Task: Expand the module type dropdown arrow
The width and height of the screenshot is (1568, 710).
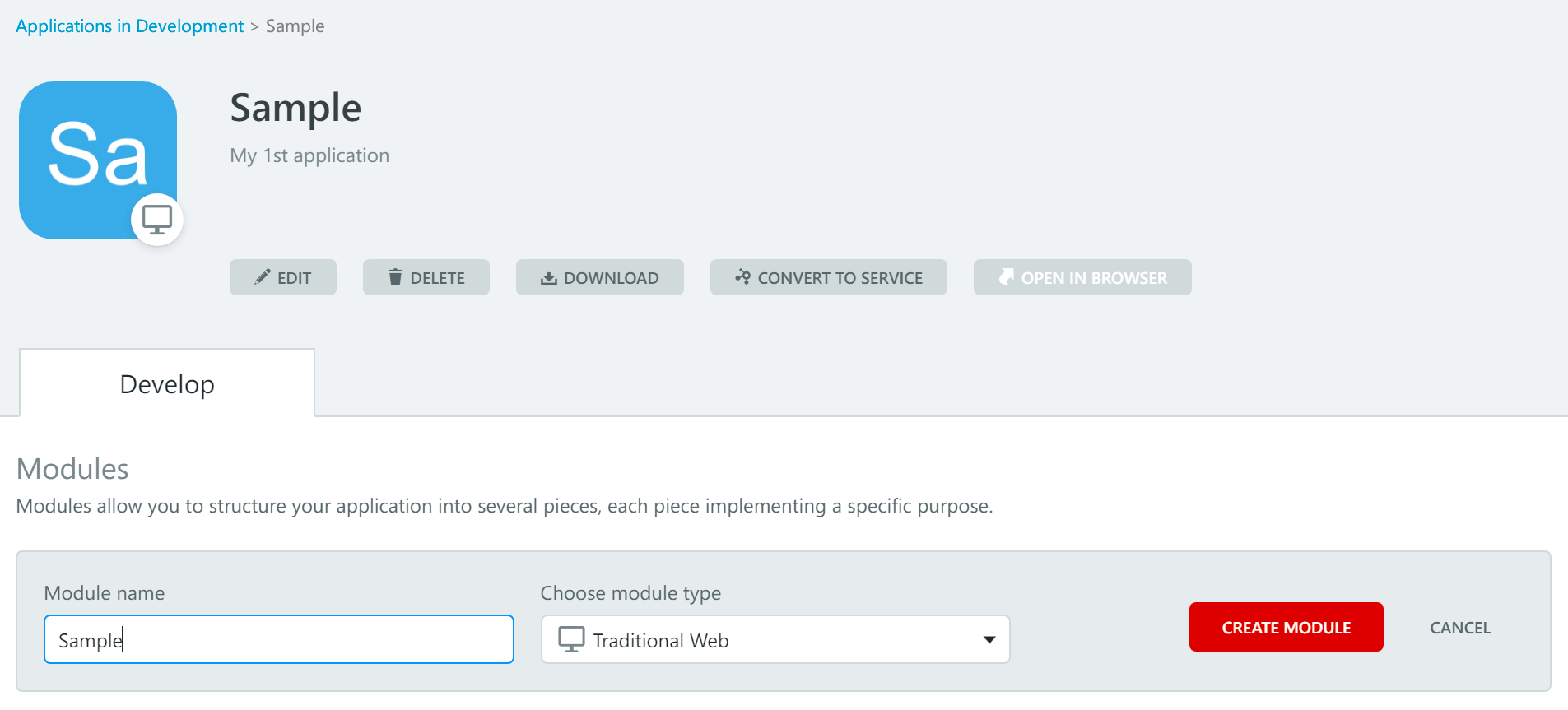Action: click(x=989, y=640)
